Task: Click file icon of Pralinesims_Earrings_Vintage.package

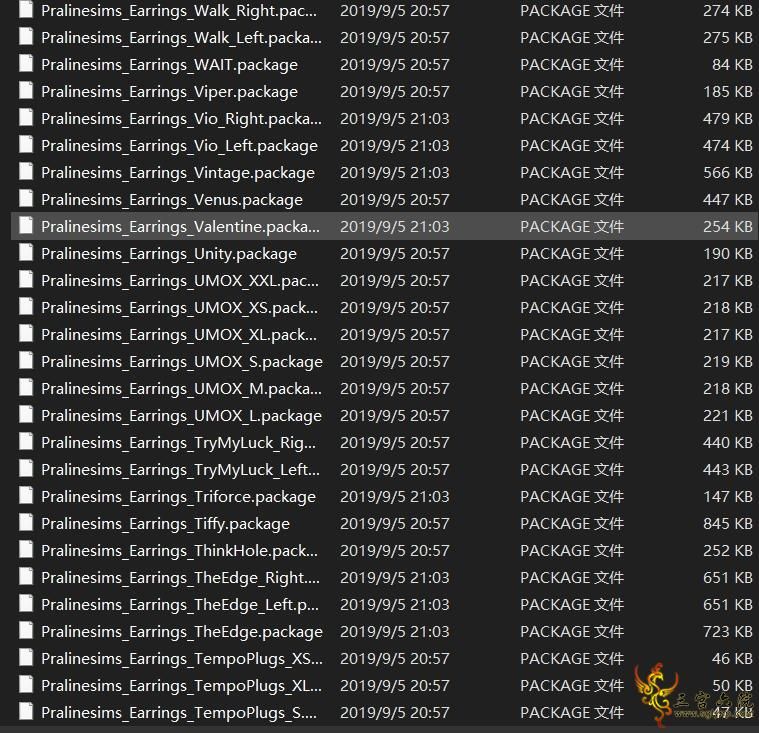Action: coord(26,172)
